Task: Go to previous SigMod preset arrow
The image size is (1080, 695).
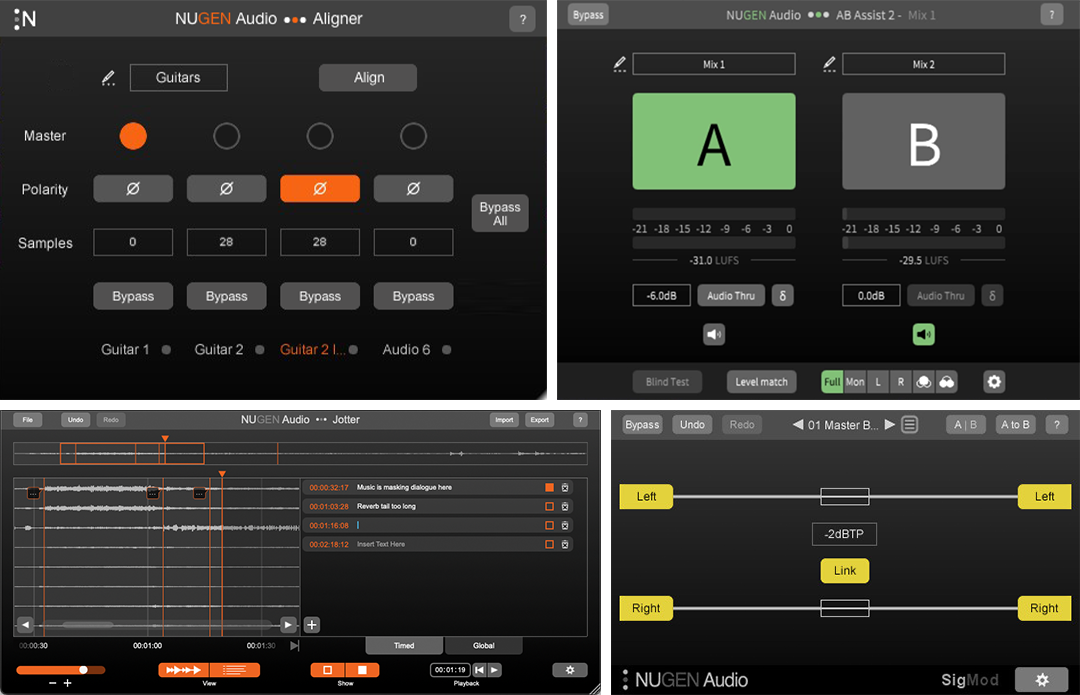Action: click(798, 424)
